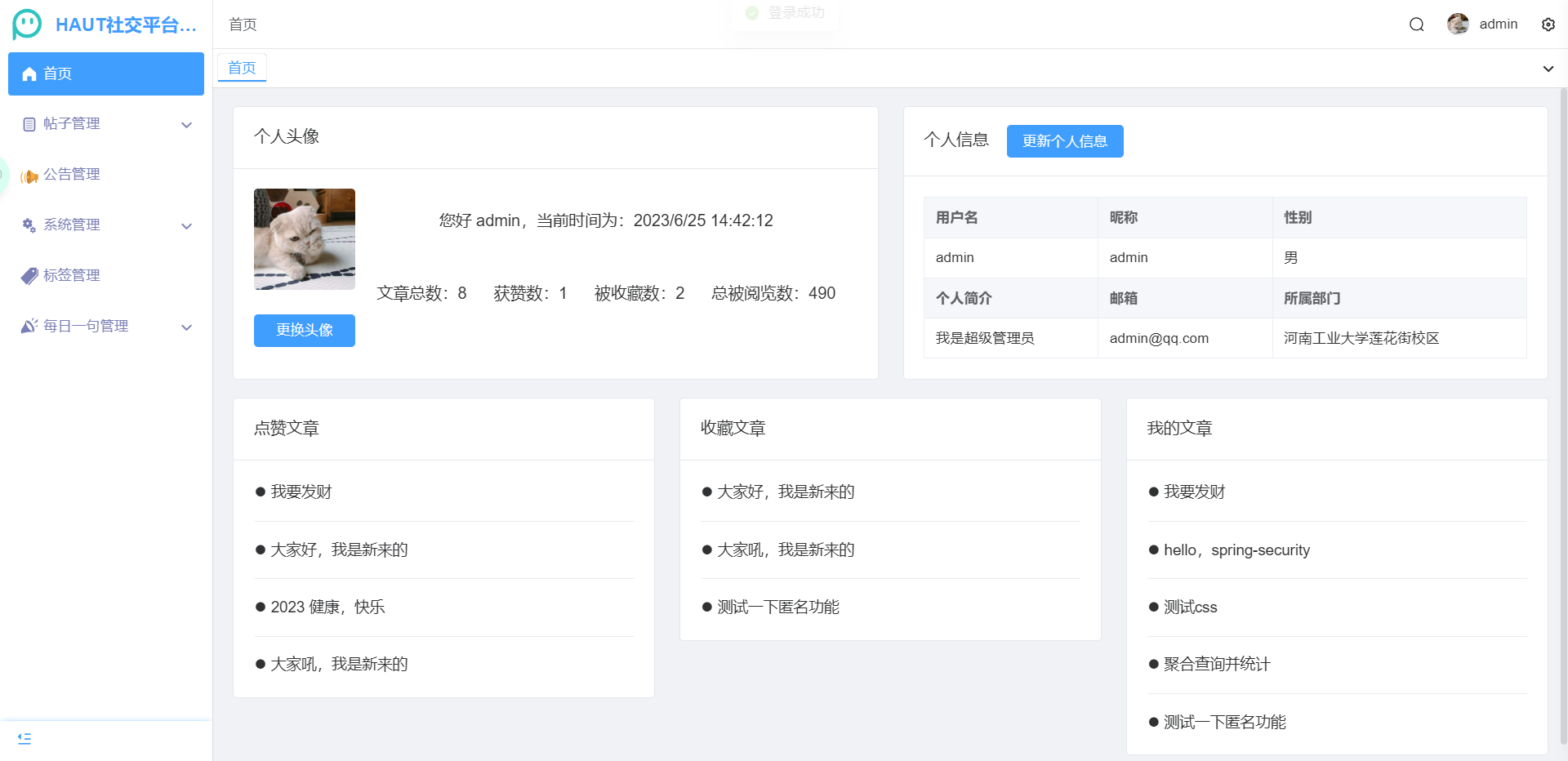The width and height of the screenshot is (1568, 761).
Task: Click the HAUT社交平台 logo icon
Action: coord(25,24)
